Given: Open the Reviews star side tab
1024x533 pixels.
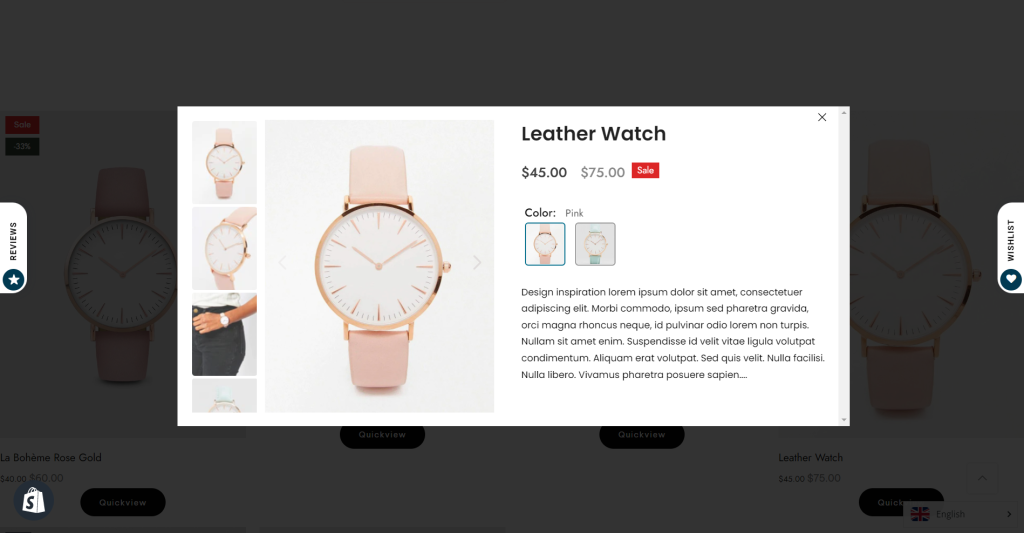Looking at the screenshot, I should pos(13,248).
